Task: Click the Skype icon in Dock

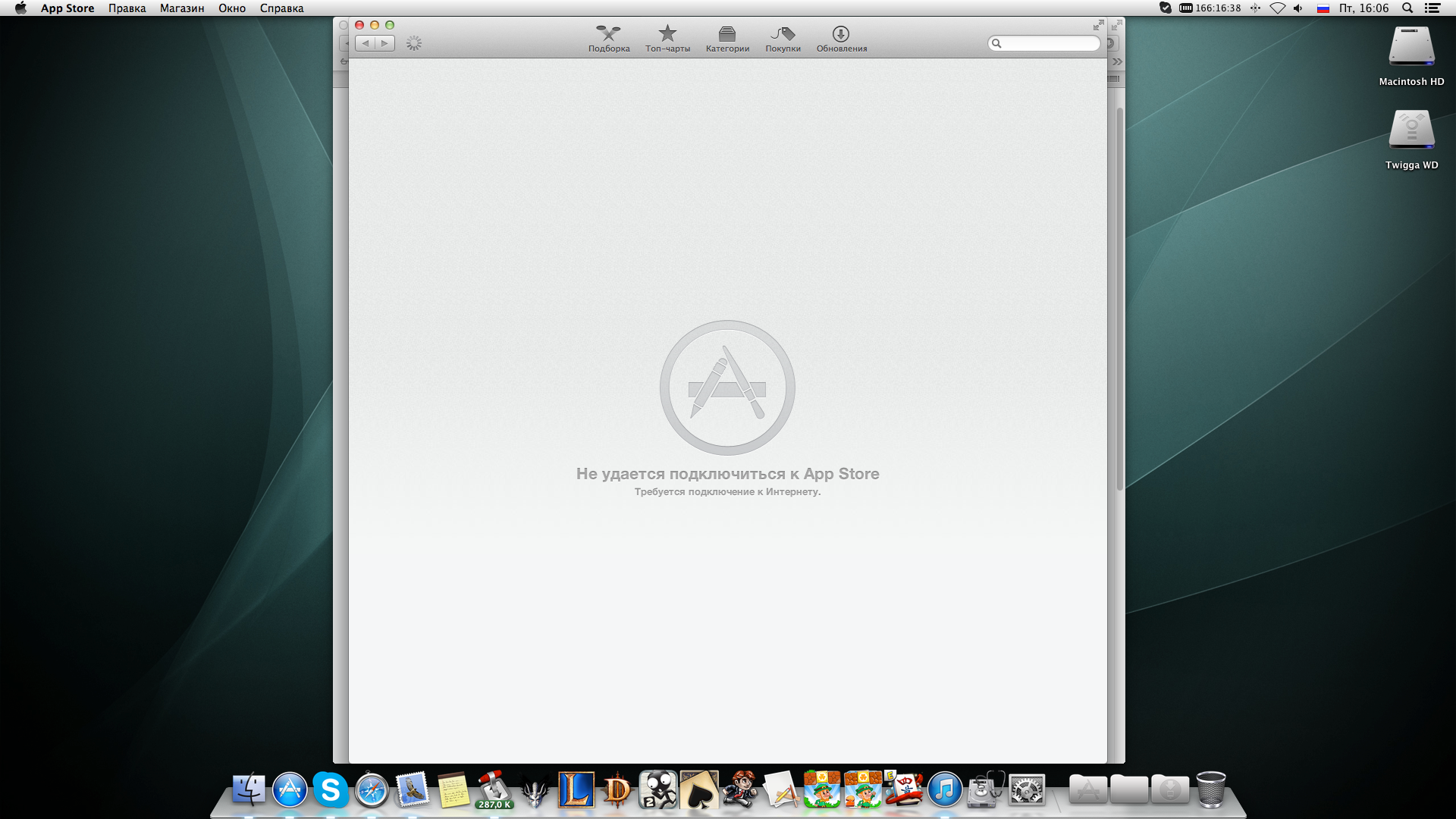Action: (330, 789)
